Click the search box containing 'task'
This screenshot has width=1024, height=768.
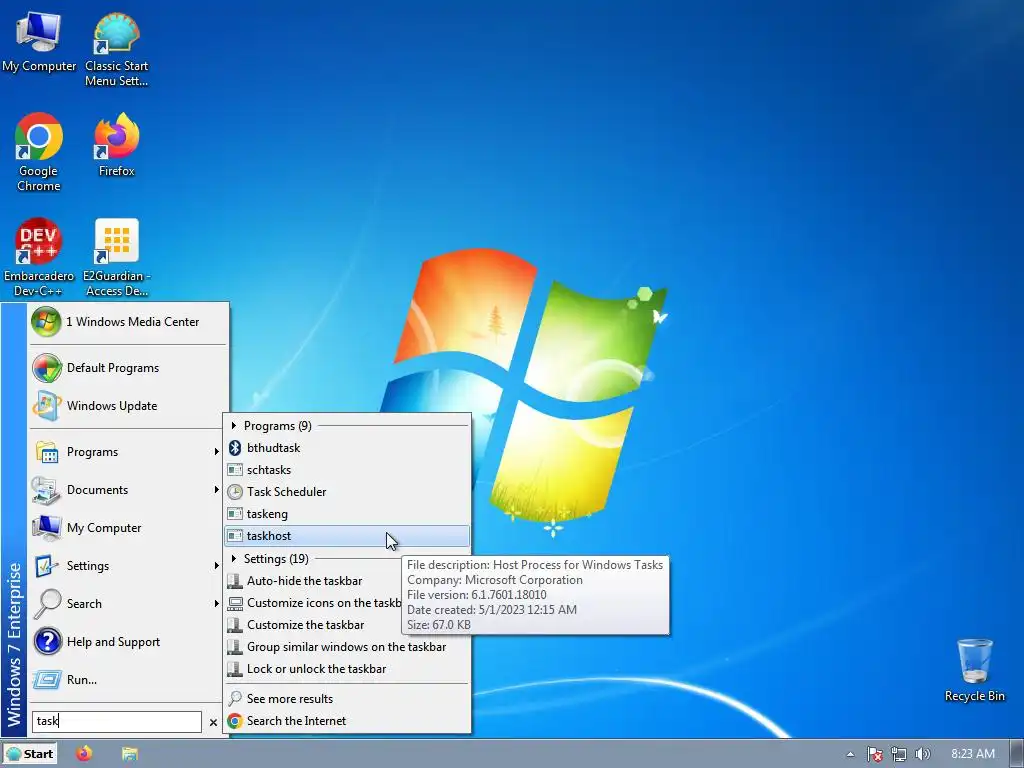pyautogui.click(x=117, y=722)
